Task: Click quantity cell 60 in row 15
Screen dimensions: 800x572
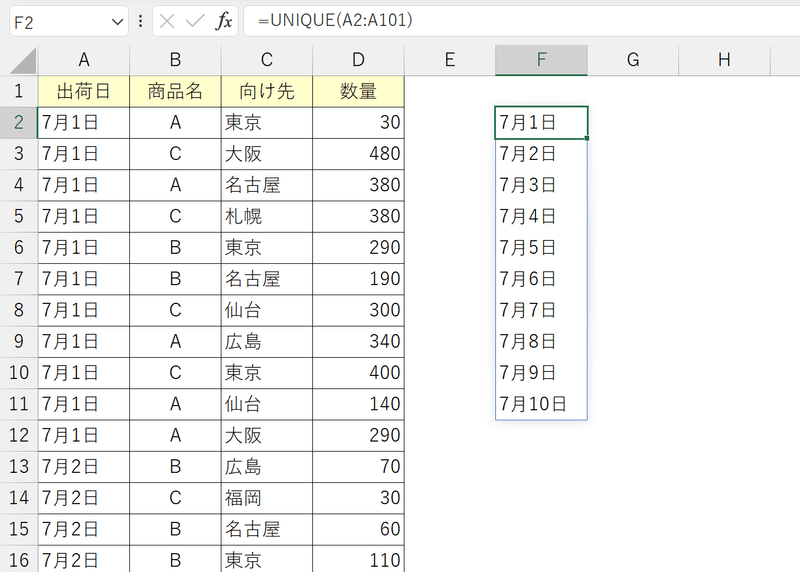Action: pyautogui.click(x=358, y=529)
